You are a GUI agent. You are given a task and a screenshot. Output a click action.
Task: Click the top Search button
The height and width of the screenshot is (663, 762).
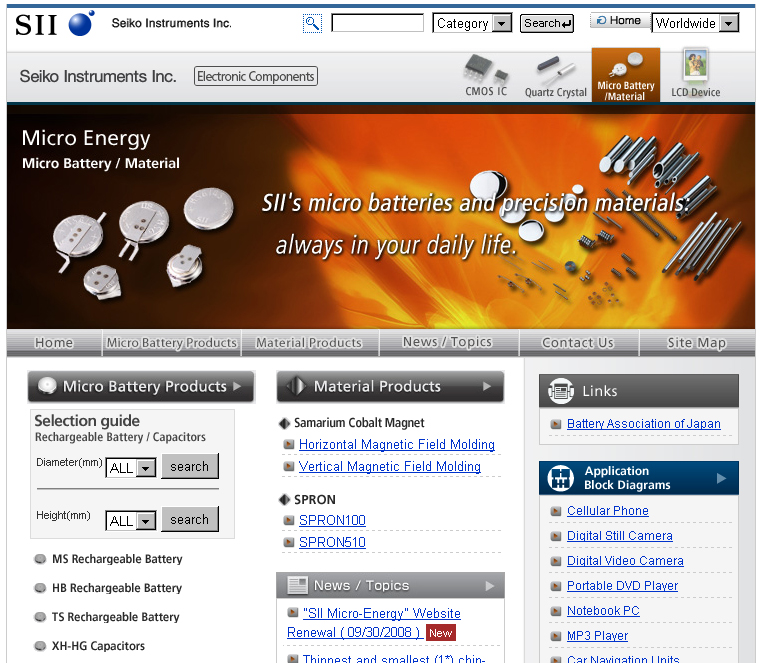(x=547, y=23)
